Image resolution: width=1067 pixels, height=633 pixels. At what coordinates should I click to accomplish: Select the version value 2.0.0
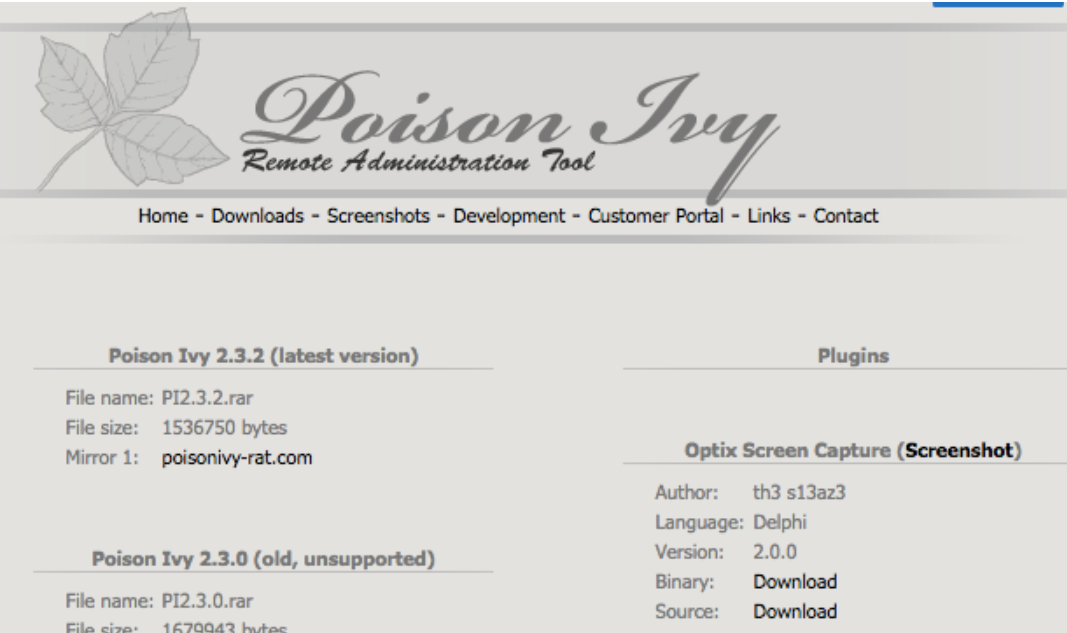click(774, 552)
